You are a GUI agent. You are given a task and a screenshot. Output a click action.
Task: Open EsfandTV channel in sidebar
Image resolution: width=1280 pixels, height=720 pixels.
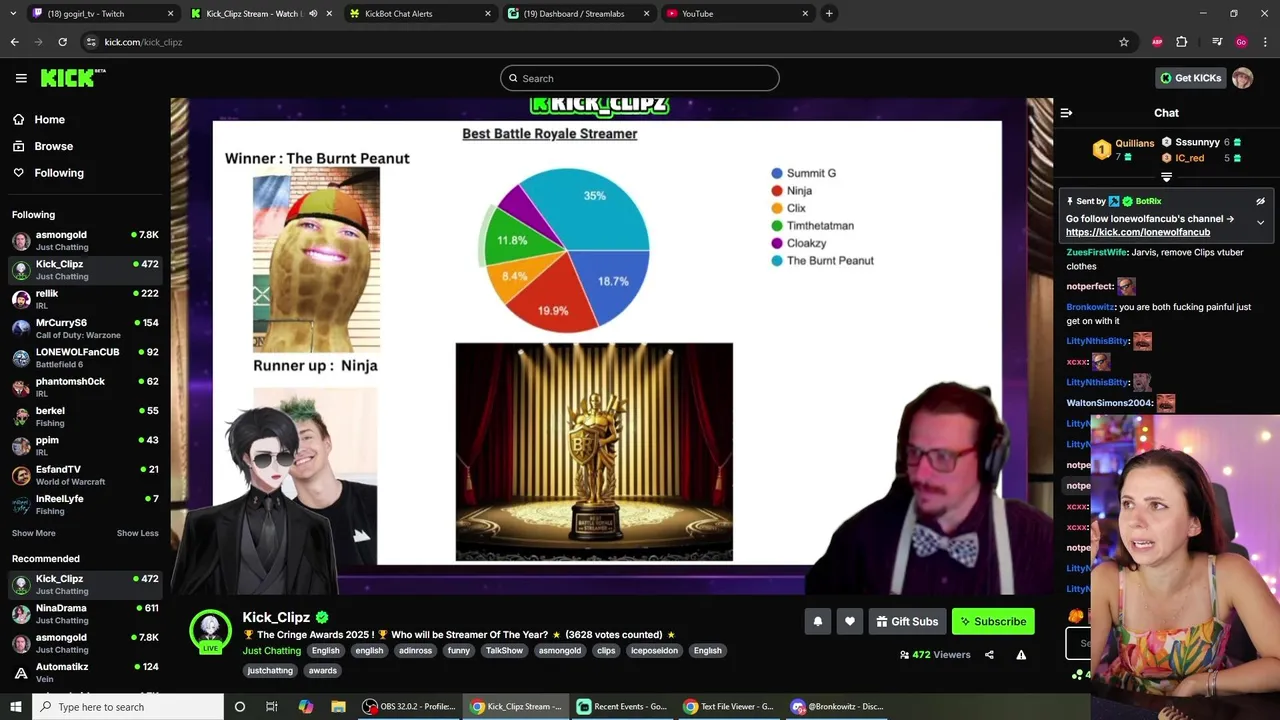(85, 475)
